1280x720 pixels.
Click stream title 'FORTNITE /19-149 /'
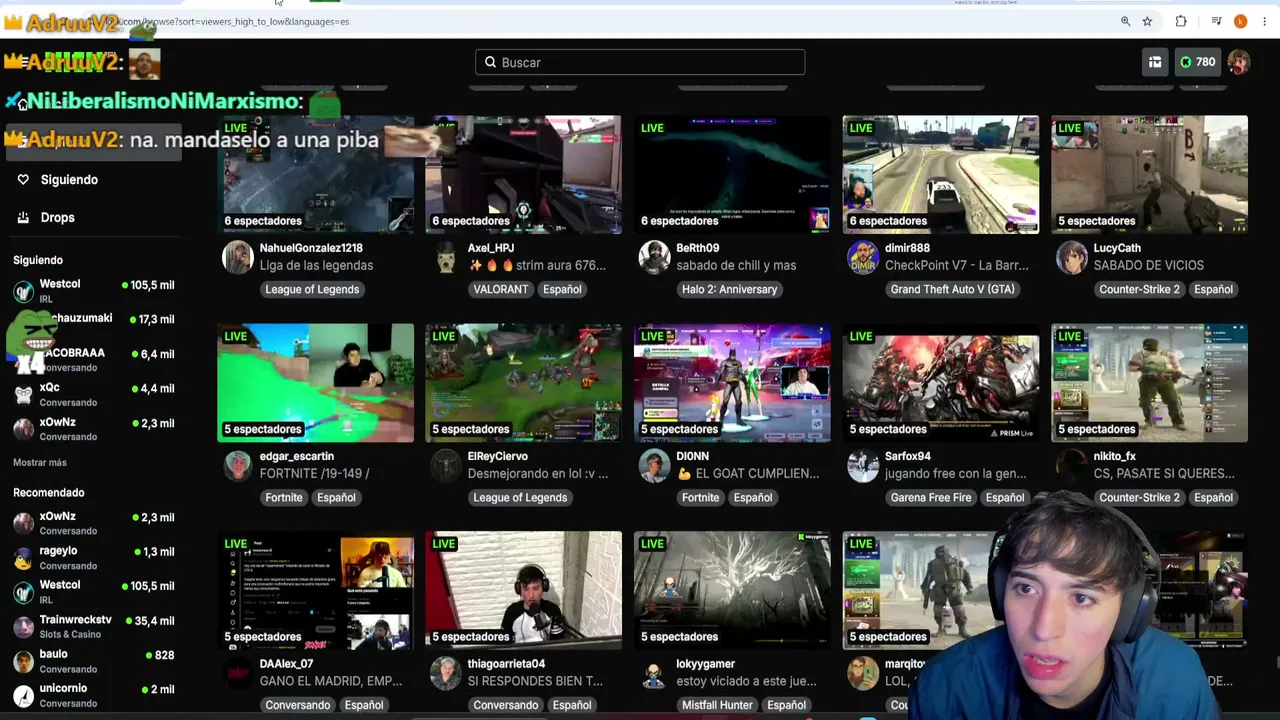coord(315,473)
